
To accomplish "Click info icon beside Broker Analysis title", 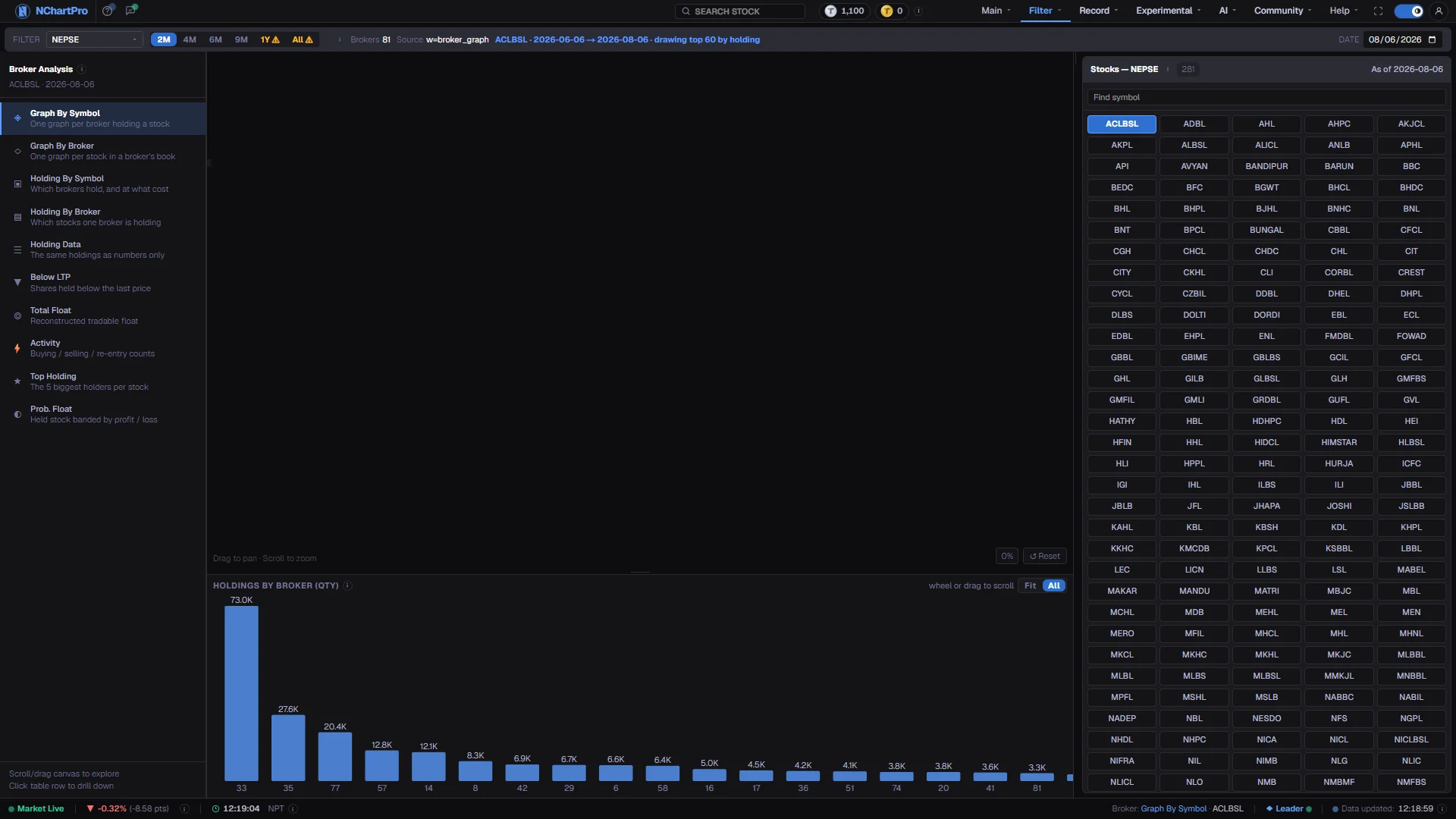I will [x=82, y=69].
